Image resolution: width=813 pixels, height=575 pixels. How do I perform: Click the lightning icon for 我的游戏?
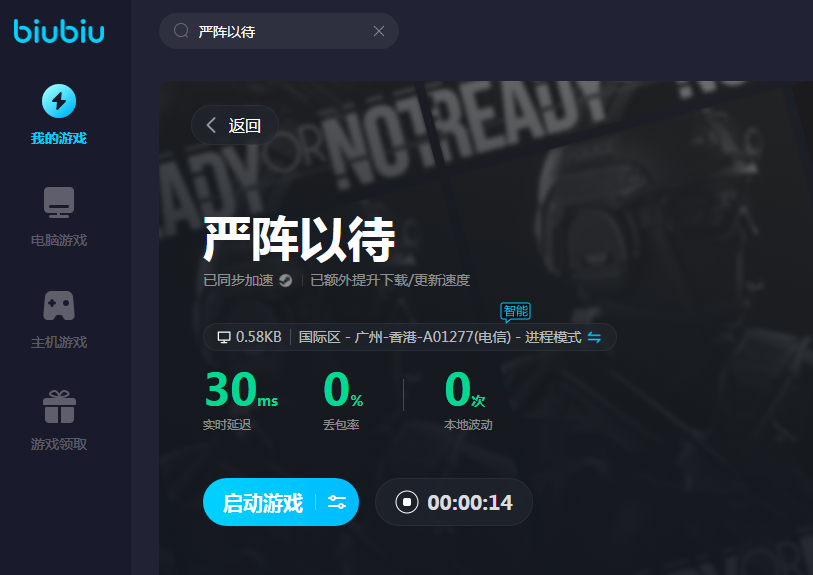(59, 101)
